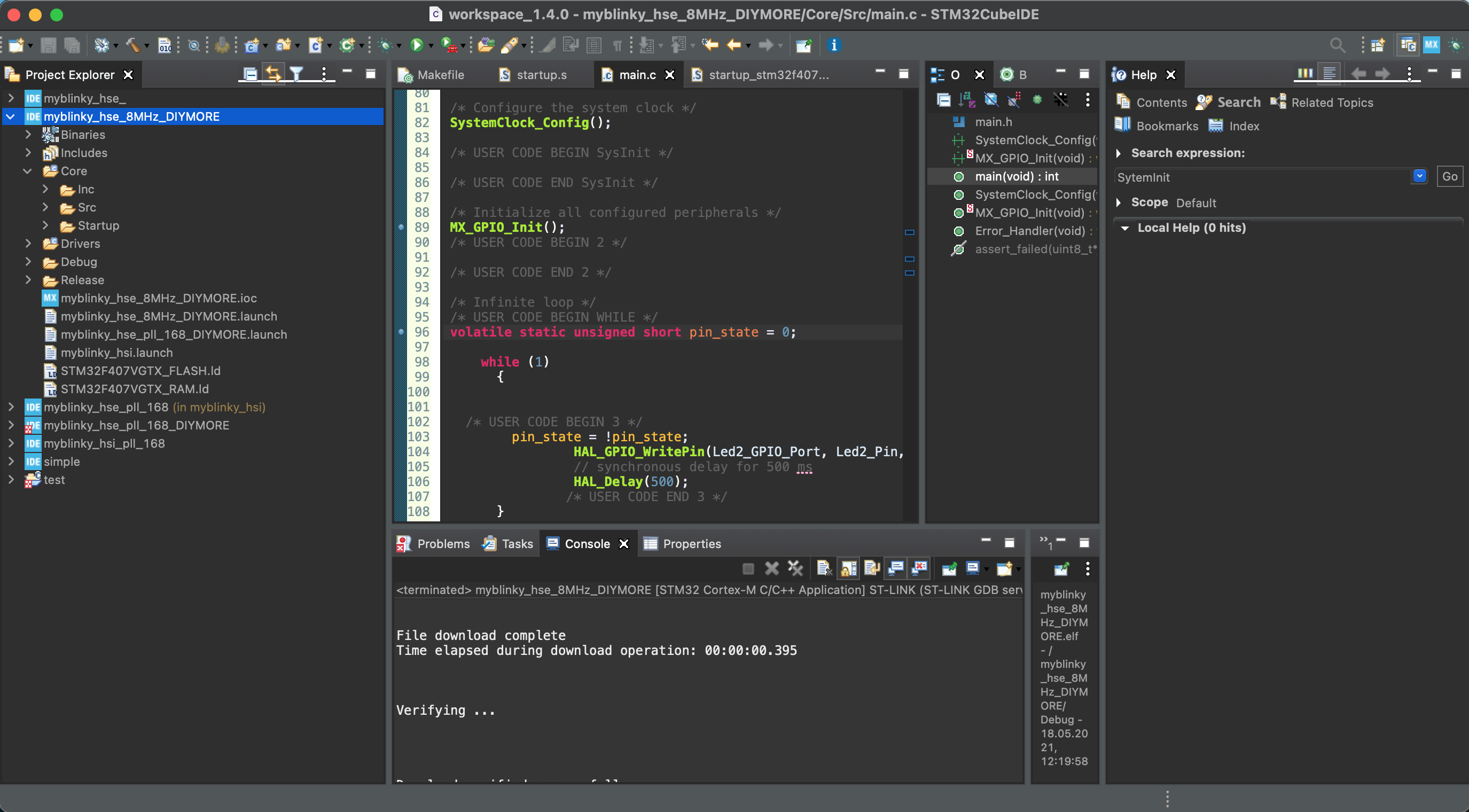This screenshot has width=1469, height=812.
Task: Toggle Hide Fields in Outline view
Action: pos(990,100)
